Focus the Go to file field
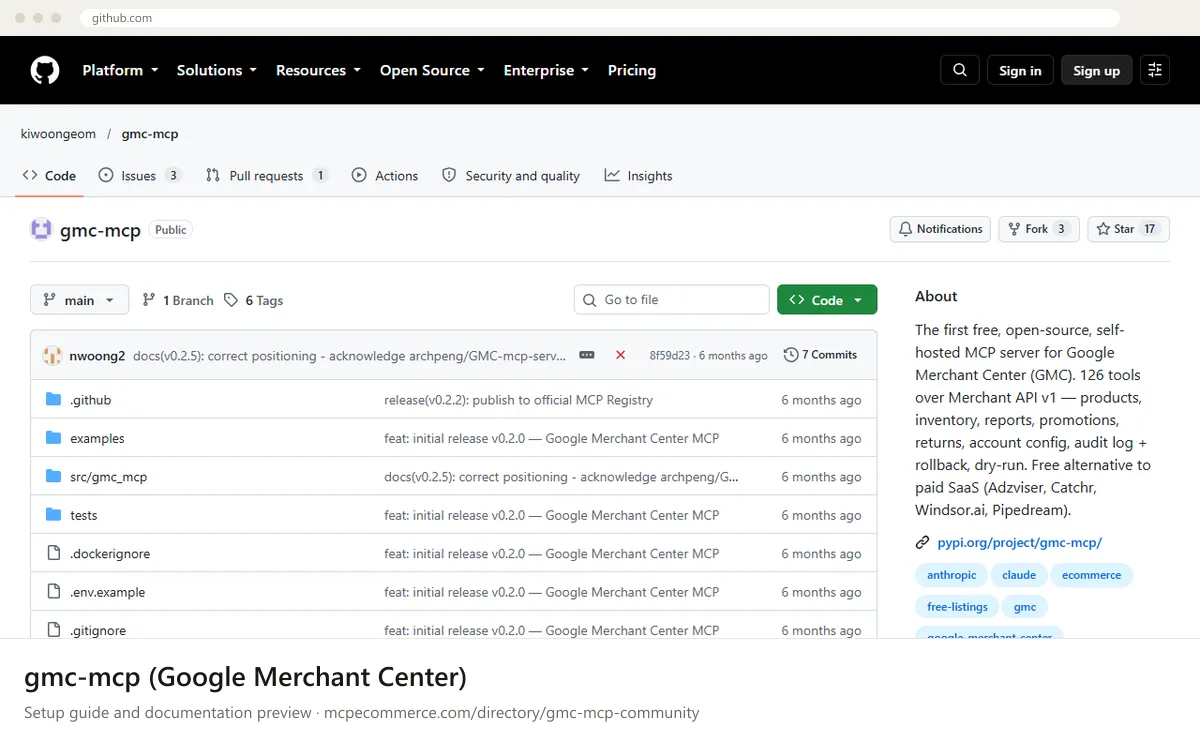Screen dimensions: 1200x750 [672, 300]
